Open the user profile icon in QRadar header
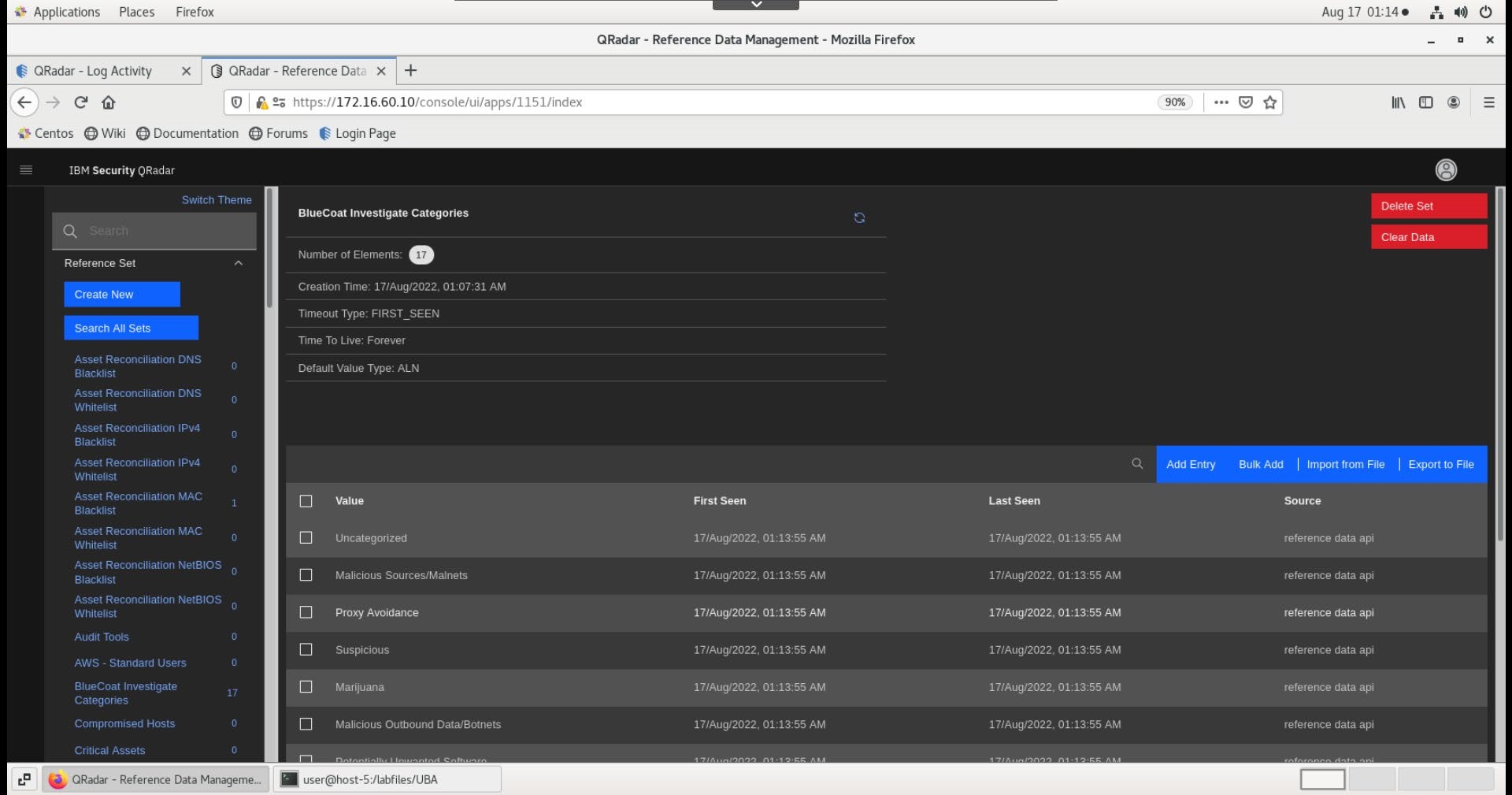 click(x=1446, y=170)
